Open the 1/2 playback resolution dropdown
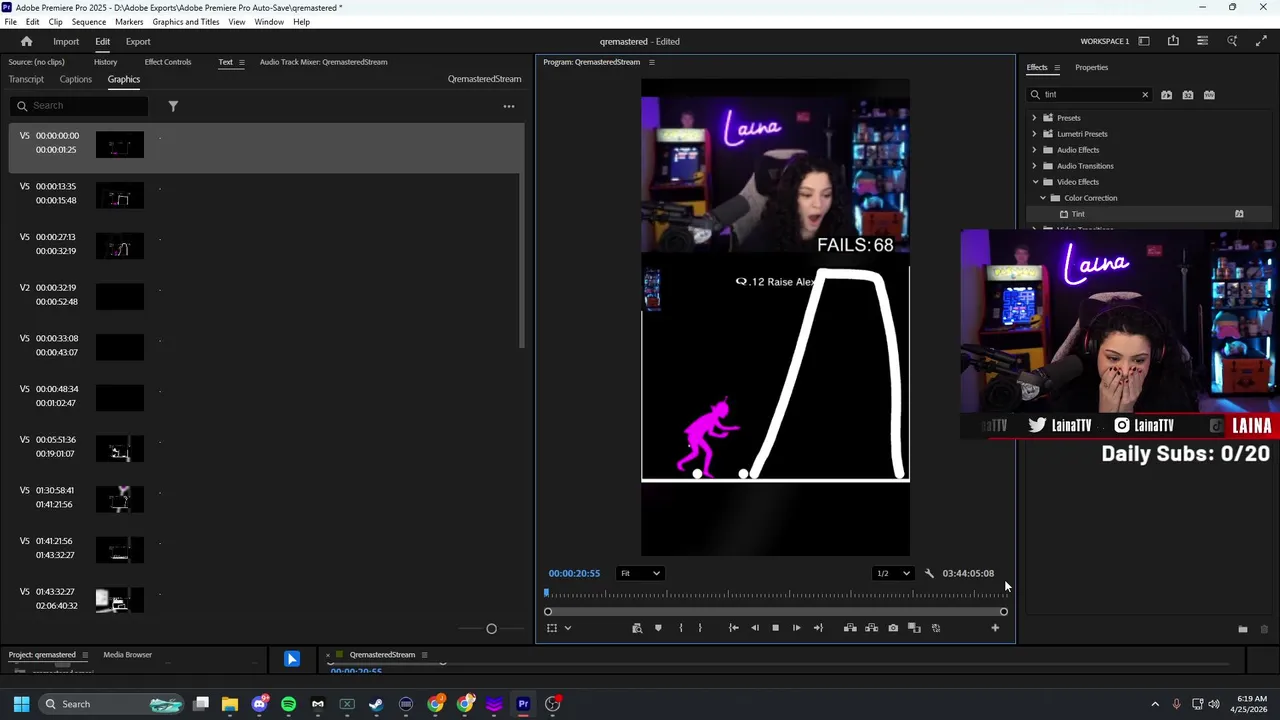The height and width of the screenshot is (720, 1280). click(x=894, y=574)
